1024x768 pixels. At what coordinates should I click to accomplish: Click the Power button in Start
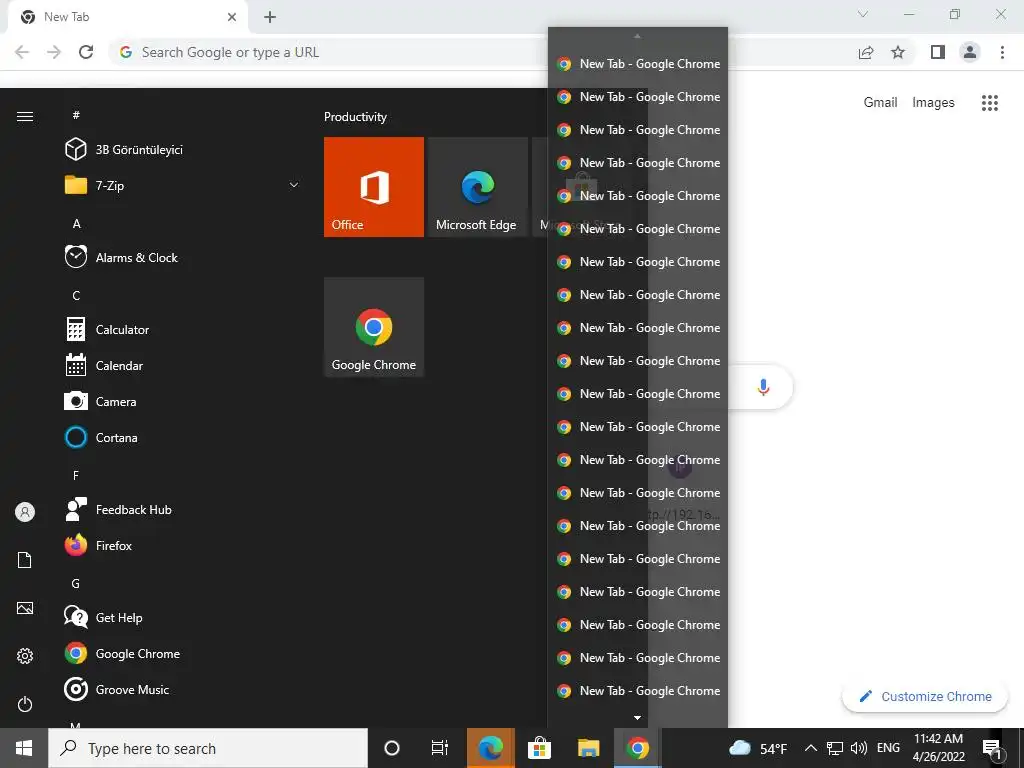pos(25,704)
